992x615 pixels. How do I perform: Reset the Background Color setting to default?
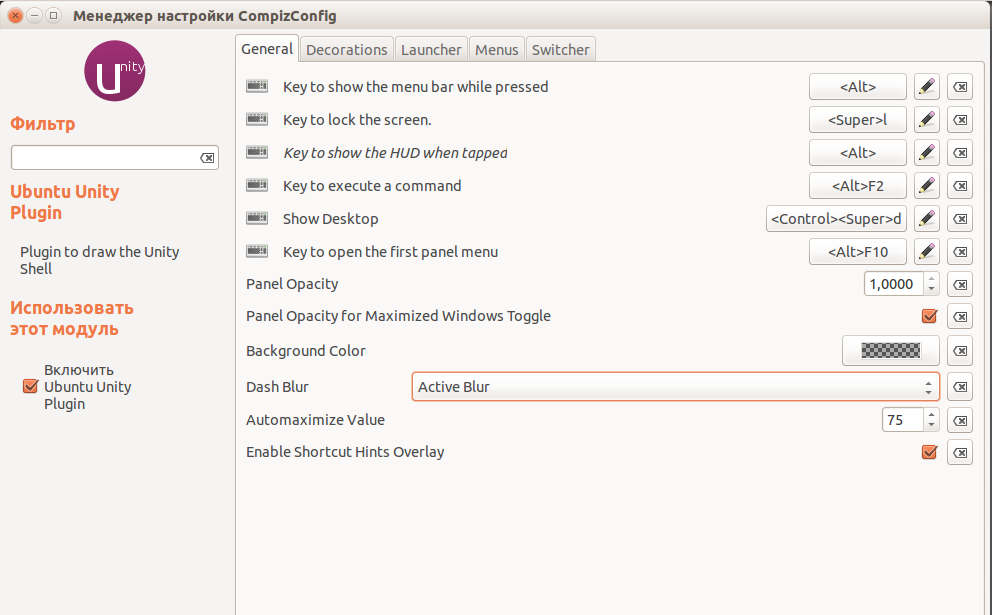(960, 351)
